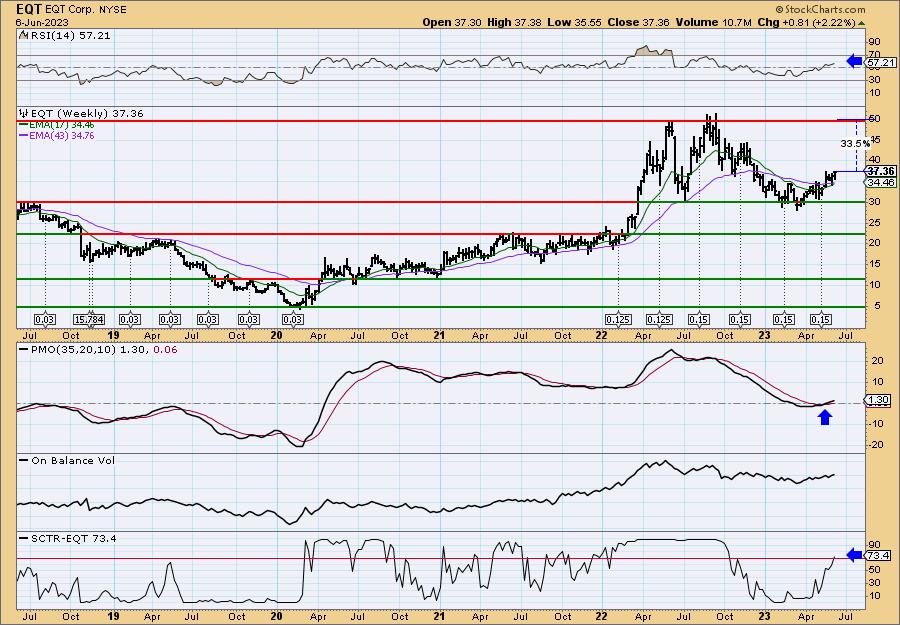Click the year 21 label on bottom time axis
Image resolution: width=900 pixels, height=625 pixels.
tap(439, 616)
